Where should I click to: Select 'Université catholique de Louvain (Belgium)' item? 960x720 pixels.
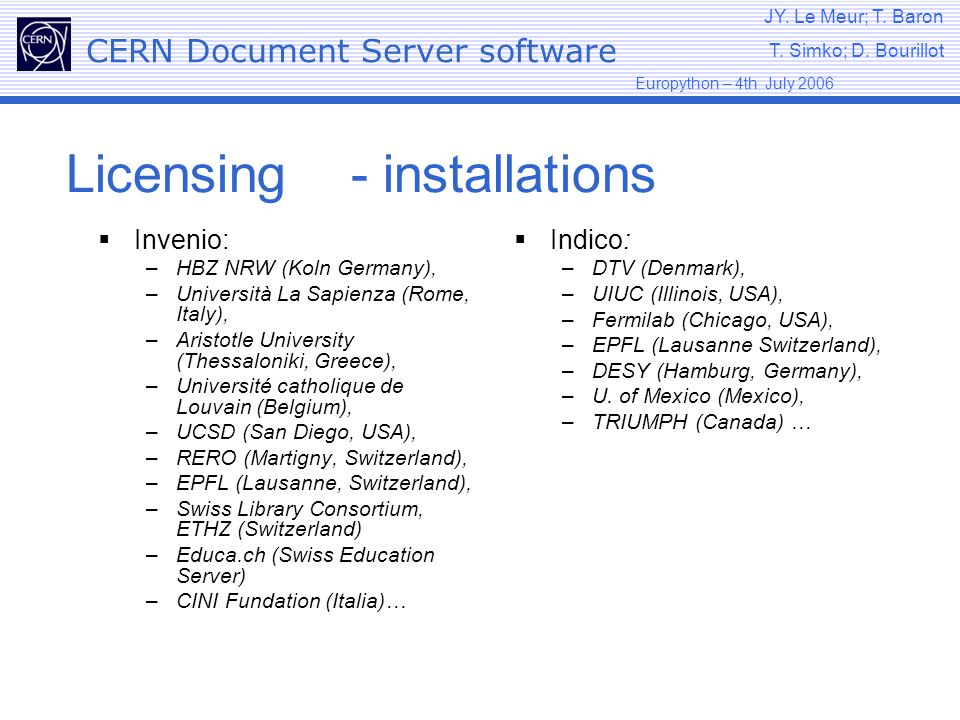290,396
